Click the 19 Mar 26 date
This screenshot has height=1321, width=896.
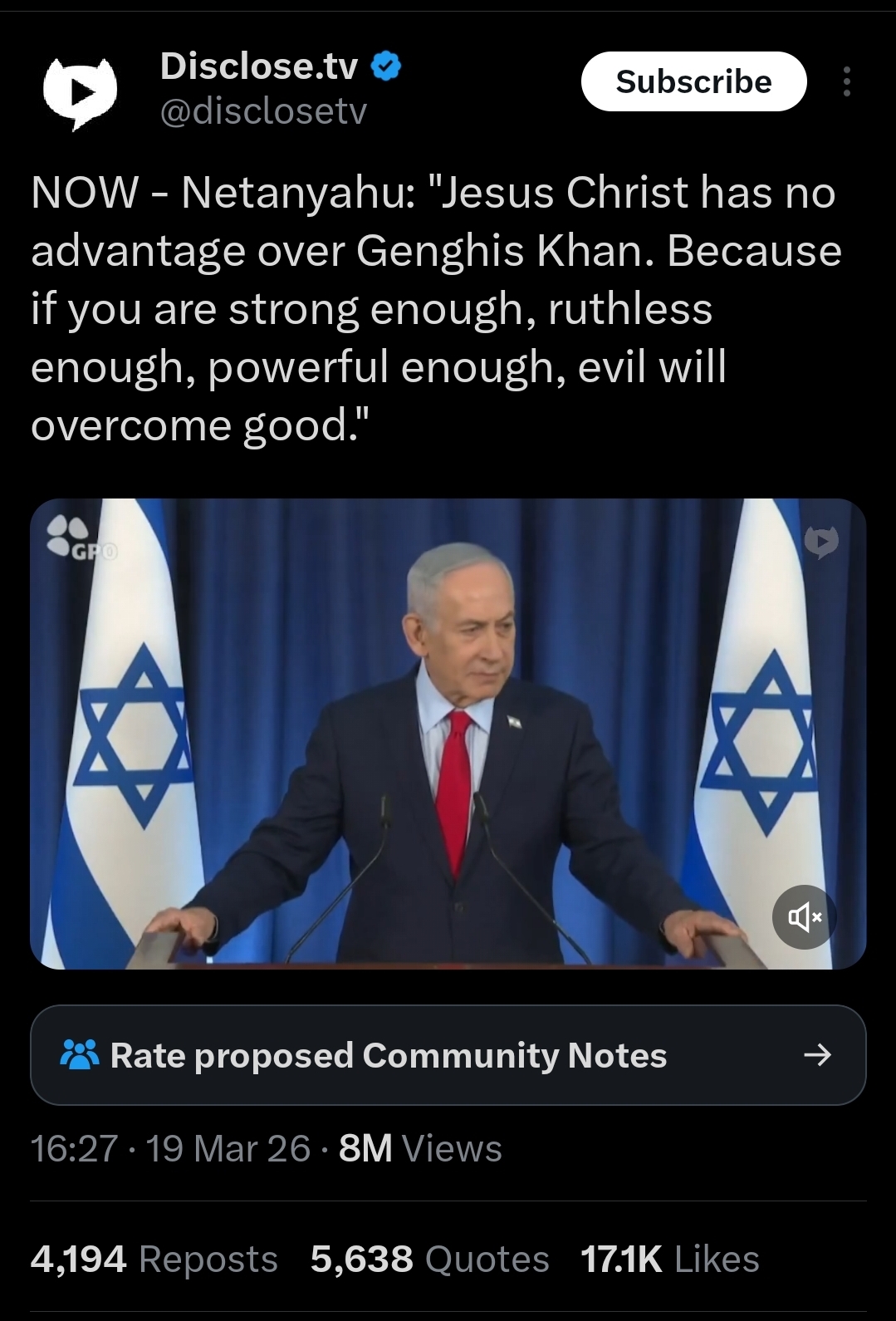coord(228,1149)
